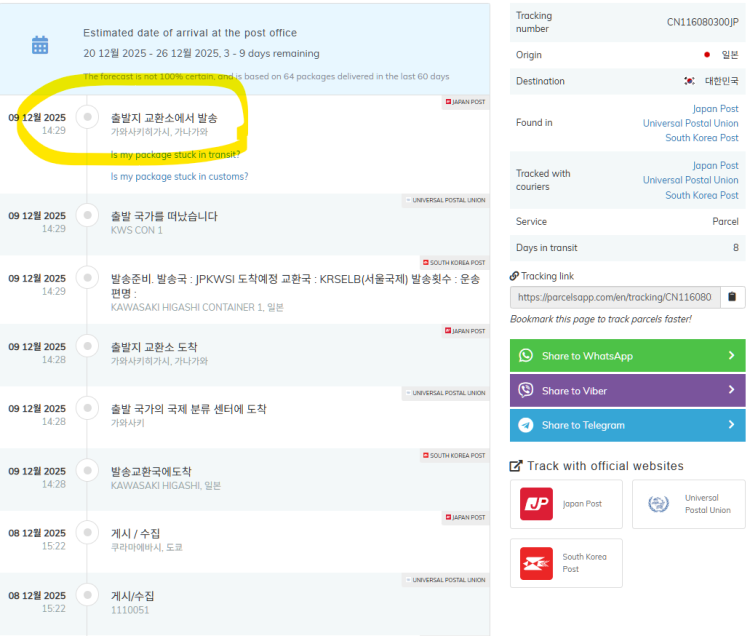Click the Telegram logo icon
Image resolution: width=750 pixels, height=636 pixels.
pos(526,425)
